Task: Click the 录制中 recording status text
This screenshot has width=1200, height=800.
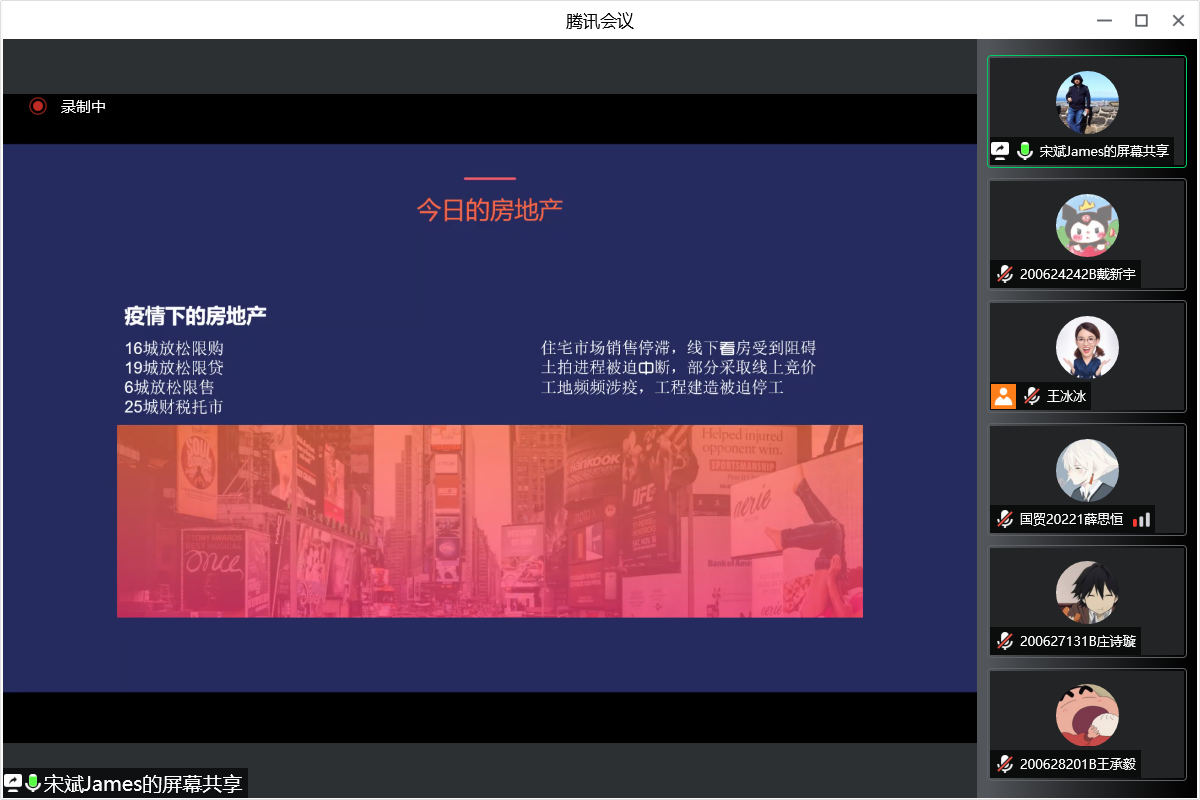Action: [x=83, y=106]
